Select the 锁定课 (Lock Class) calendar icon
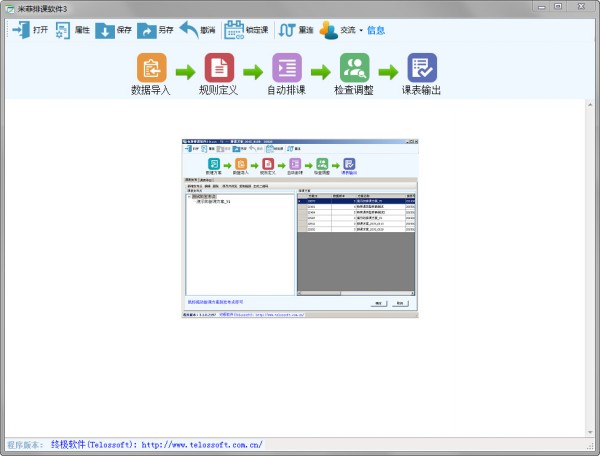 tap(234, 30)
